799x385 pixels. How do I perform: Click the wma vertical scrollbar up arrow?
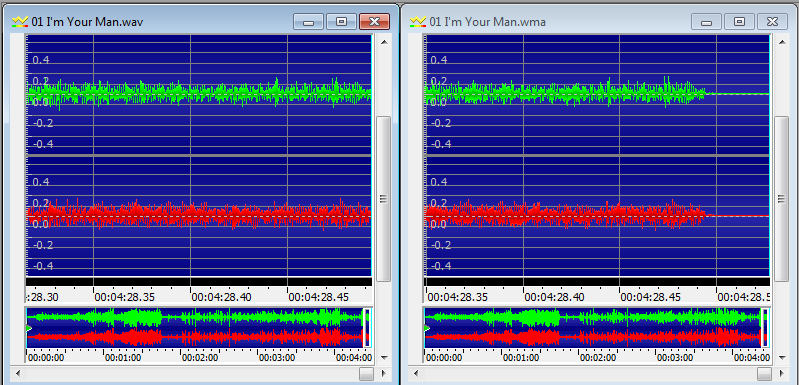click(782, 43)
